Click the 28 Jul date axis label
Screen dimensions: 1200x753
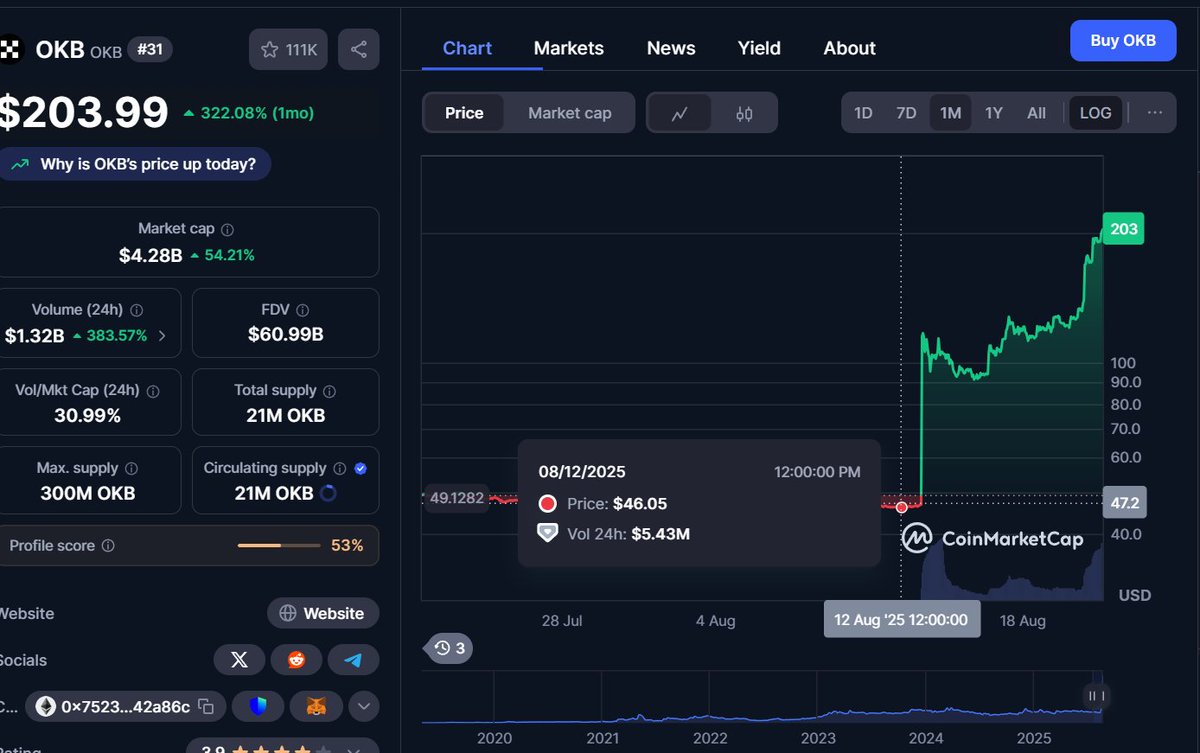click(x=562, y=621)
